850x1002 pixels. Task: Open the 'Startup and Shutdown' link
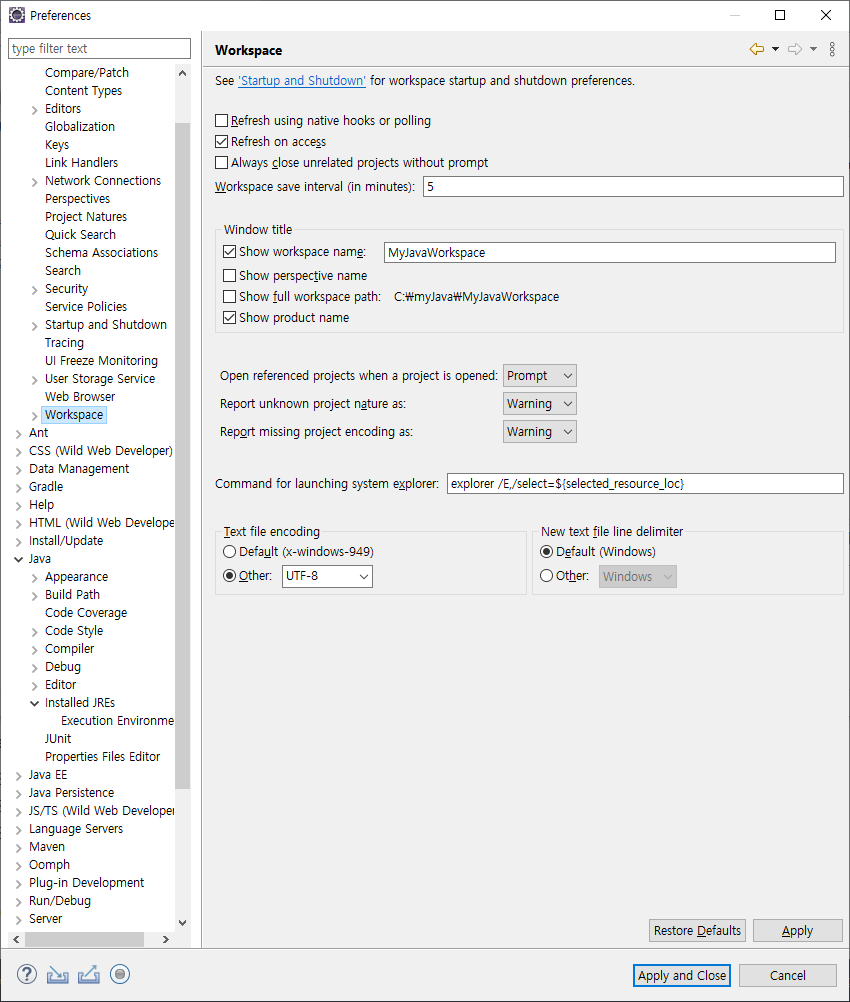tap(302, 81)
